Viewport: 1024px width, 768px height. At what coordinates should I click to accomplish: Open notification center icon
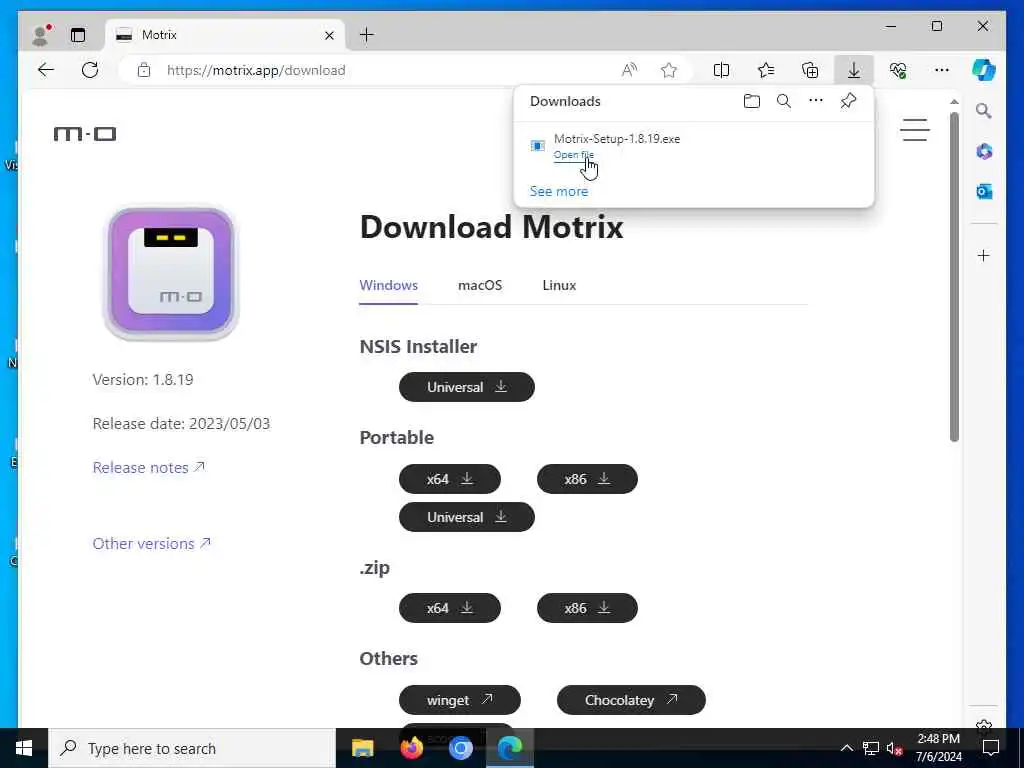(991, 748)
